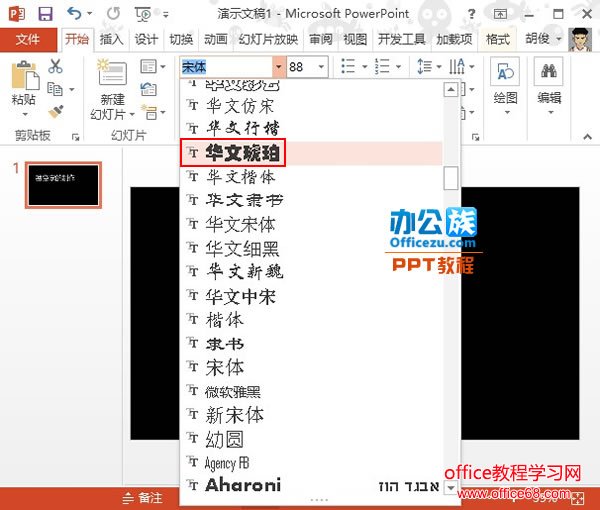Viewport: 600px width, 510px height.
Task: Click font list scroll down arrow
Action: 451,487
